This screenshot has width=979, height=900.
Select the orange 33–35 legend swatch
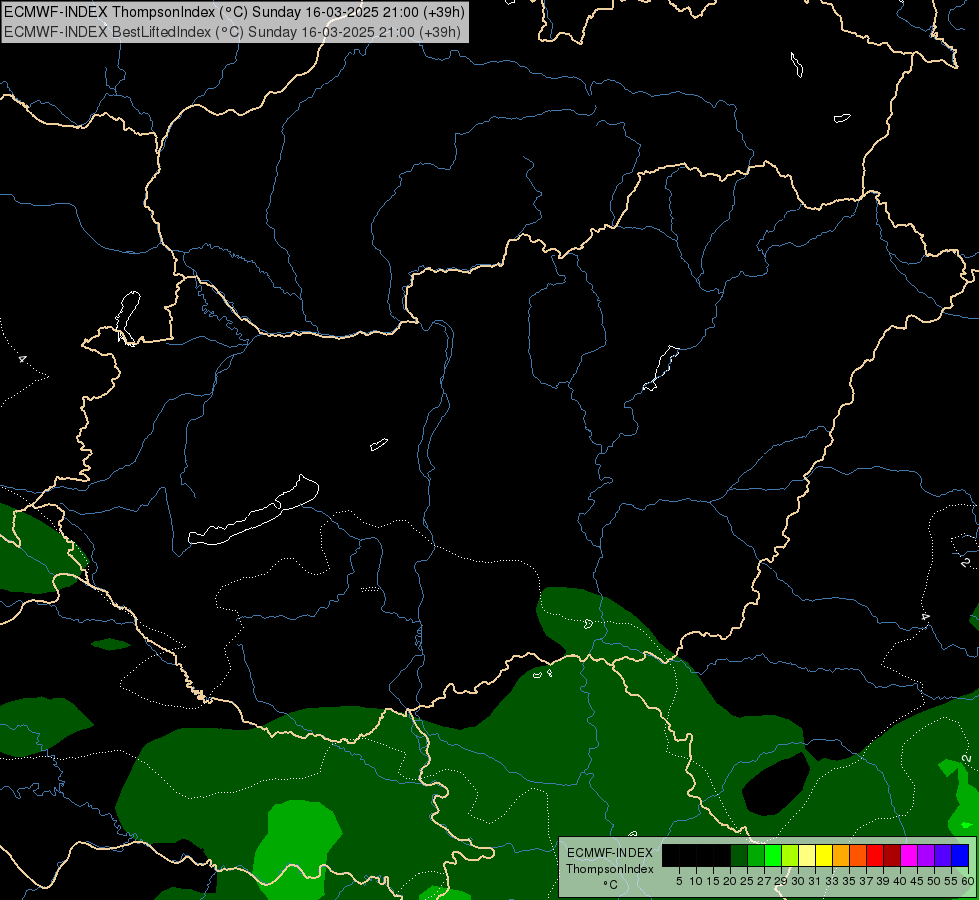pos(841,855)
